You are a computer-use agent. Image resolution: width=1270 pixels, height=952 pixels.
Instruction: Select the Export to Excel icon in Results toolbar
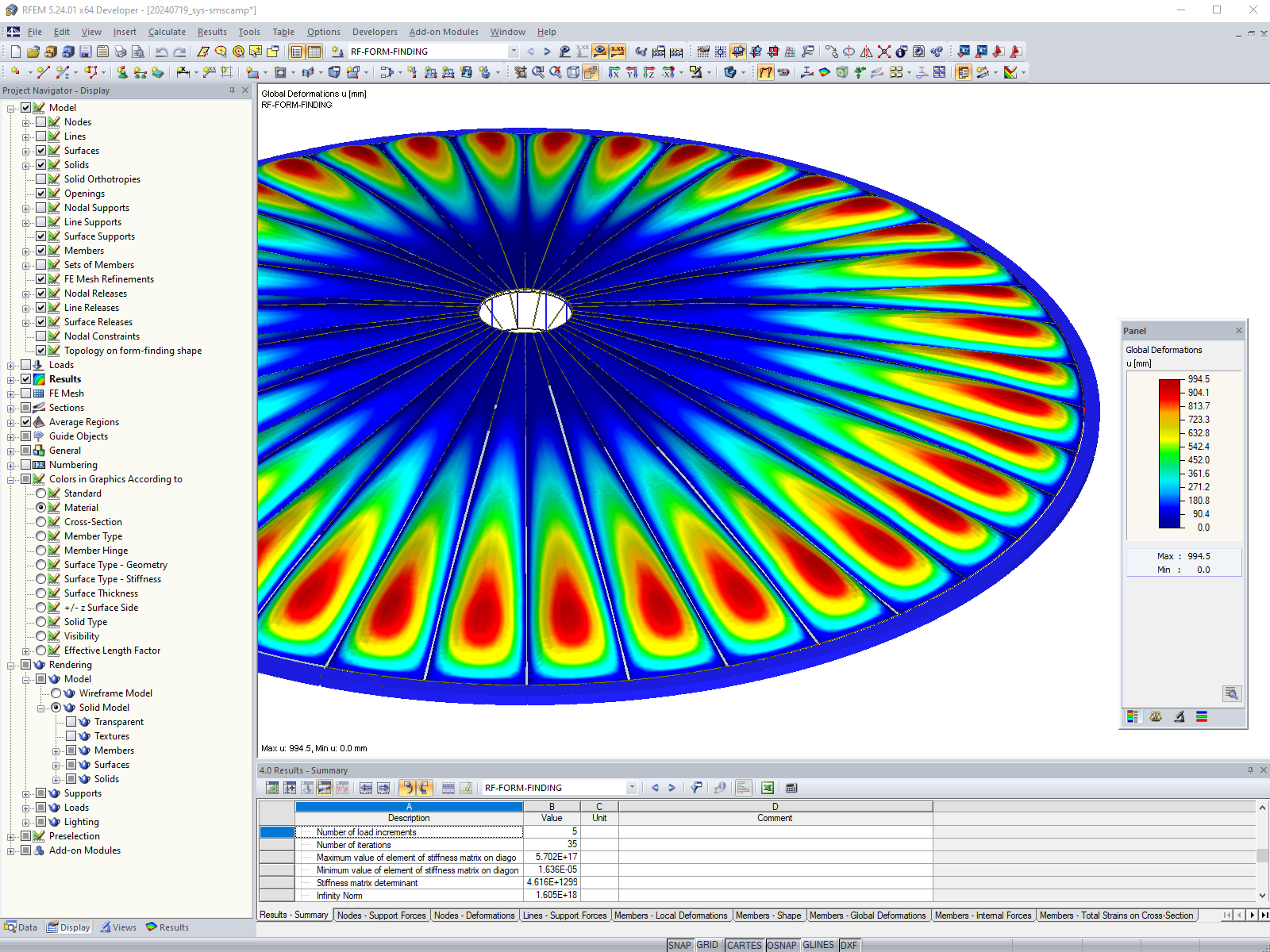(767, 787)
